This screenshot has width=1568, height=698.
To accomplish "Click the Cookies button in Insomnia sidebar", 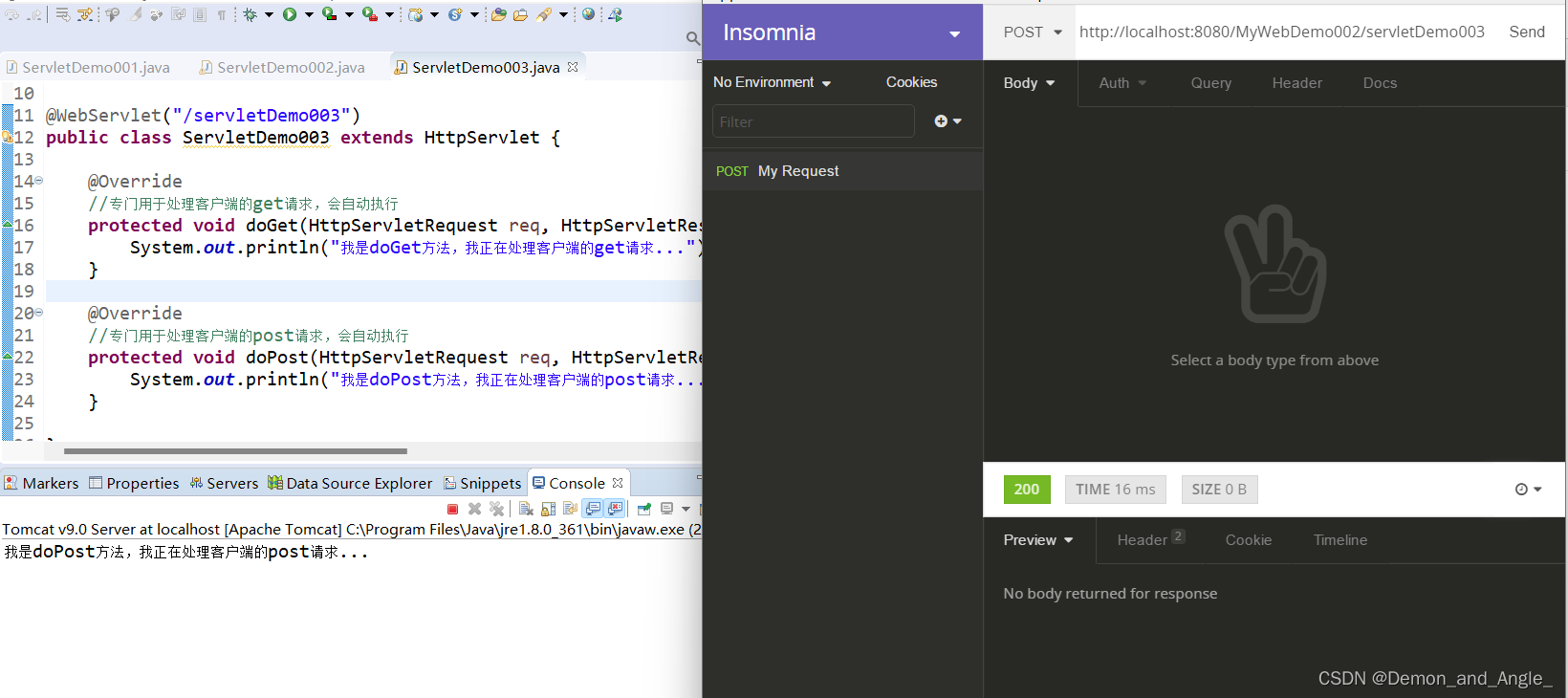I will 911,82.
